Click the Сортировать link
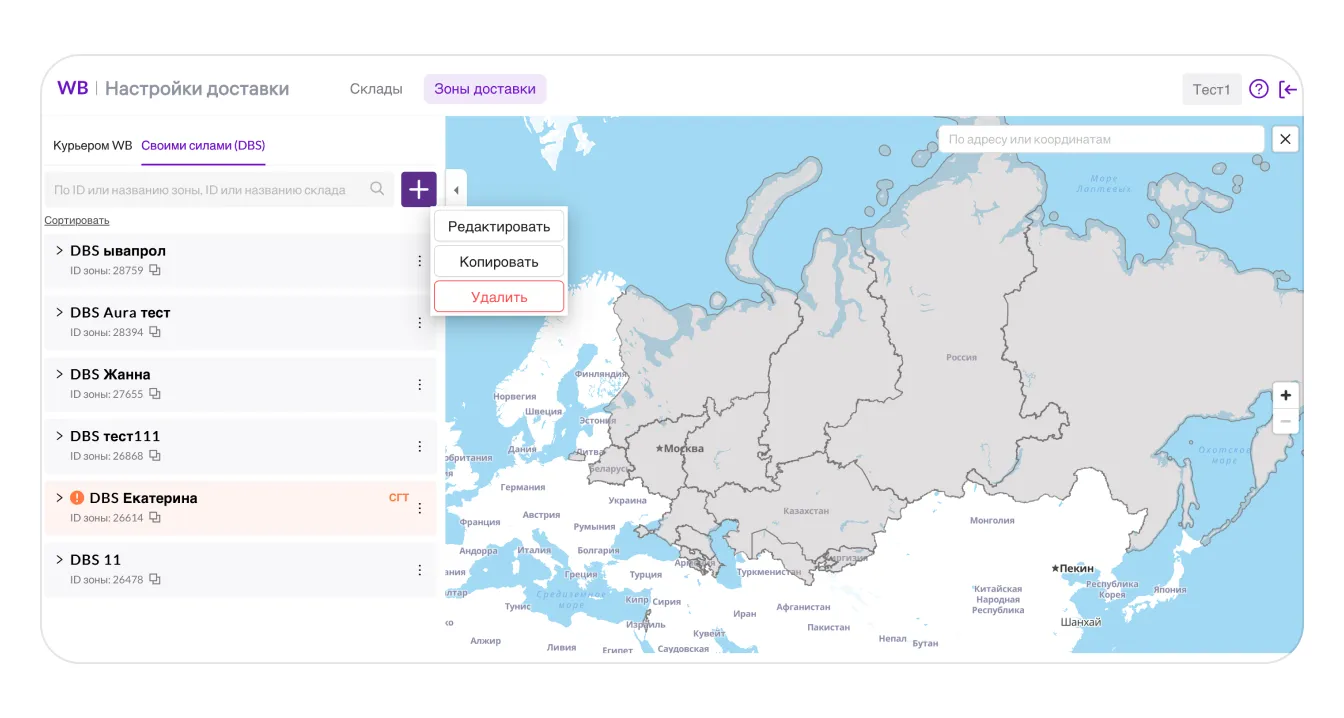 click(77, 220)
